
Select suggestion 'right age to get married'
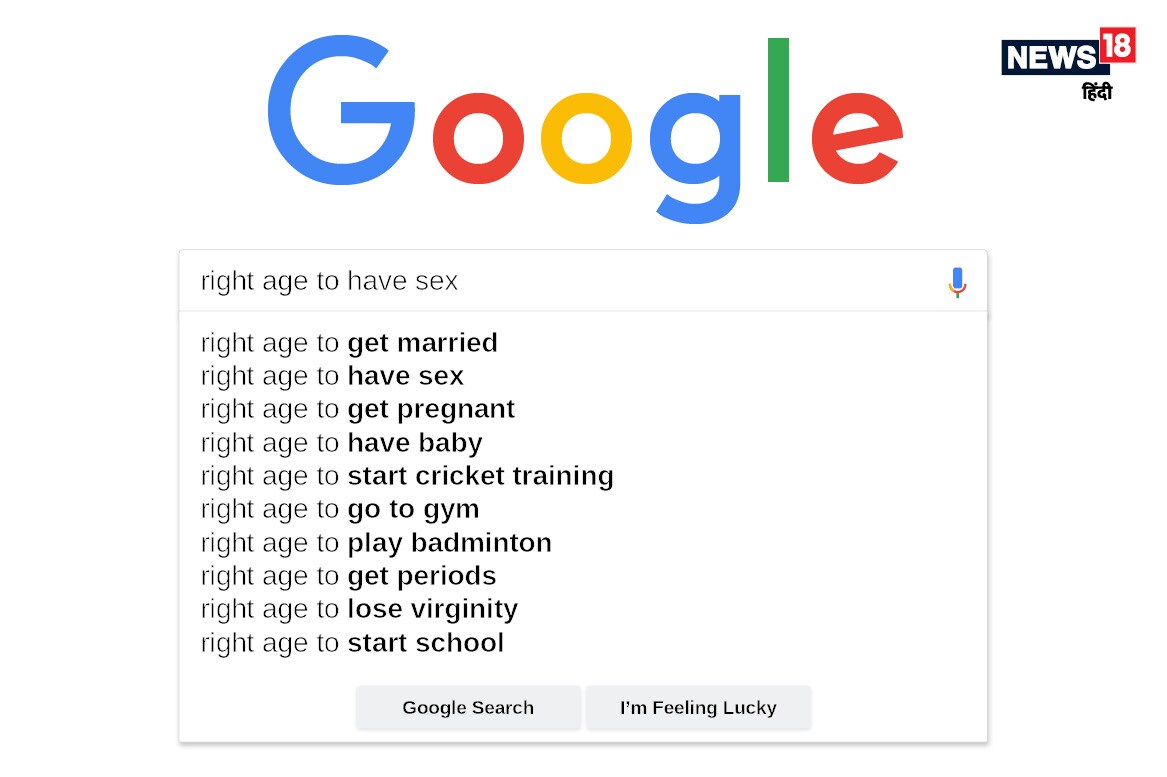349,343
